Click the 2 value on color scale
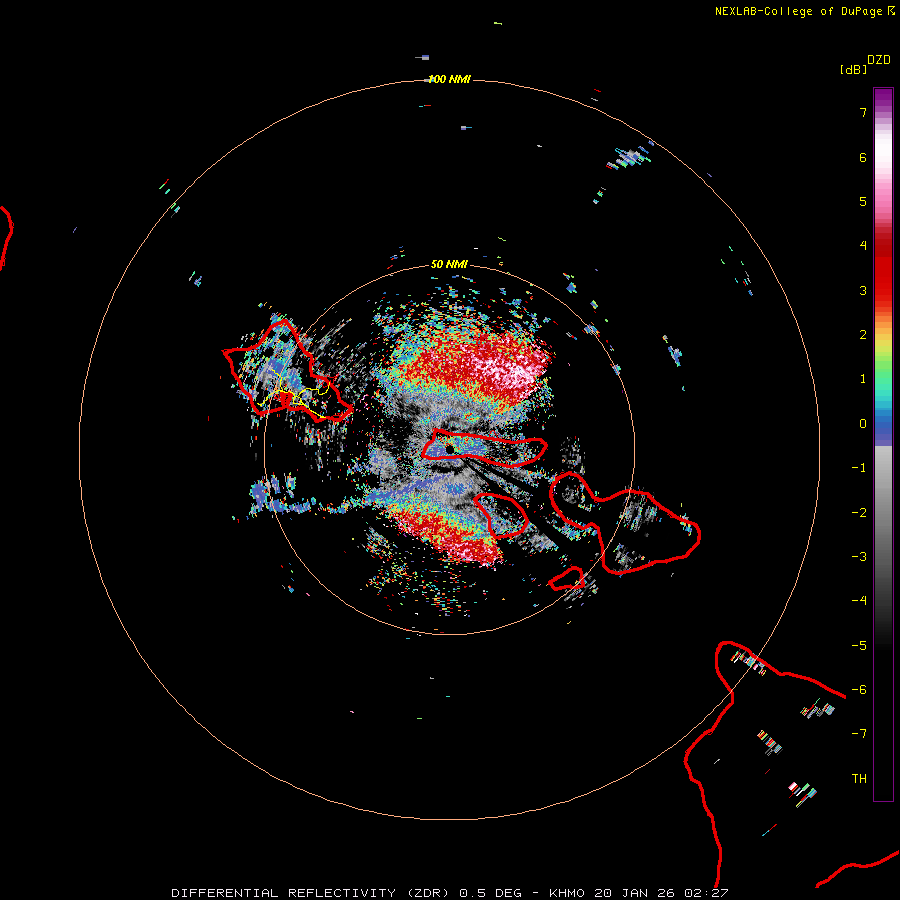Viewport: 900px width, 900px height. (863, 335)
